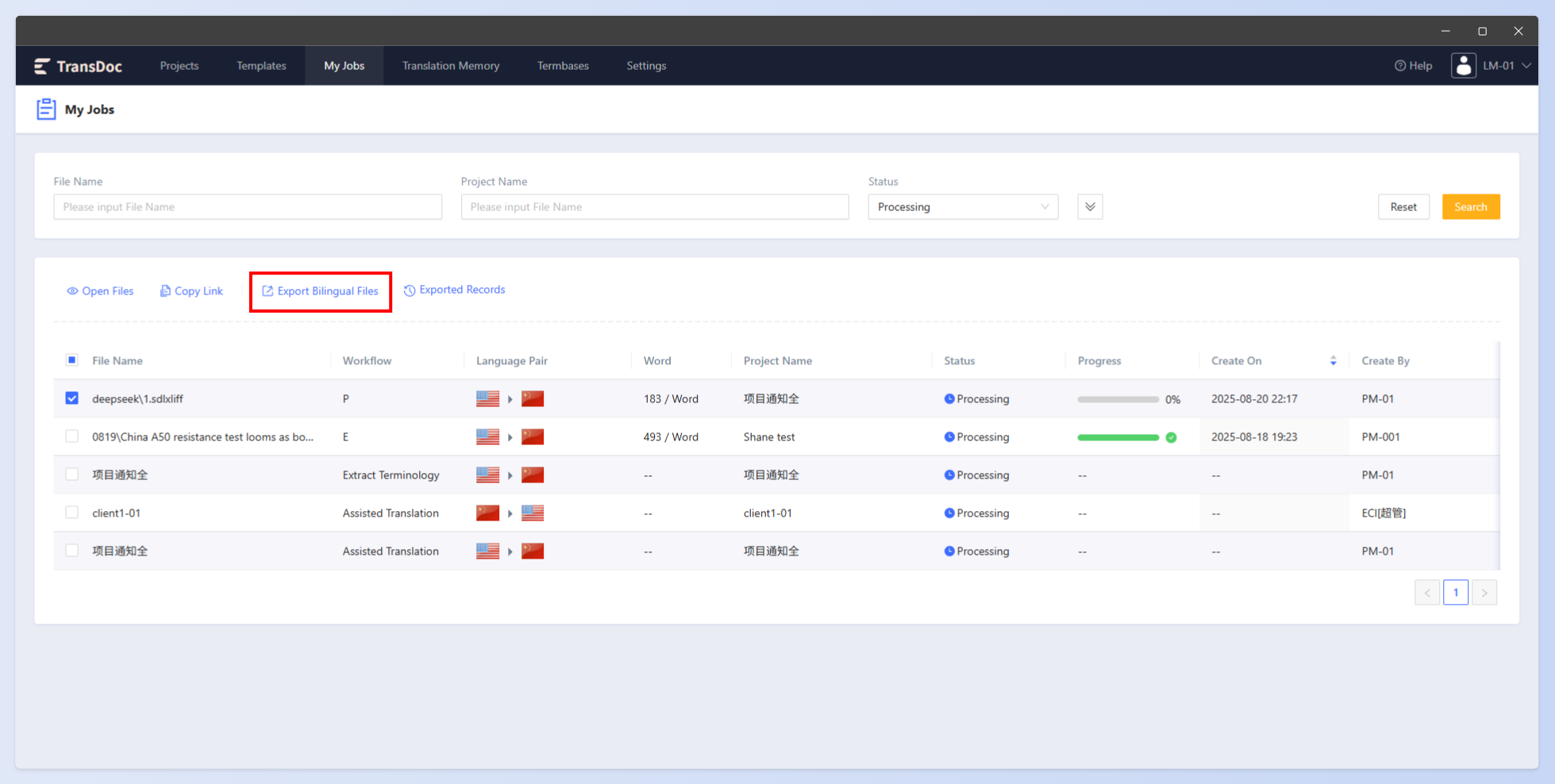Viewport: 1555px width, 784px height.
Task: Open the Status Processing dropdown
Action: (x=963, y=207)
